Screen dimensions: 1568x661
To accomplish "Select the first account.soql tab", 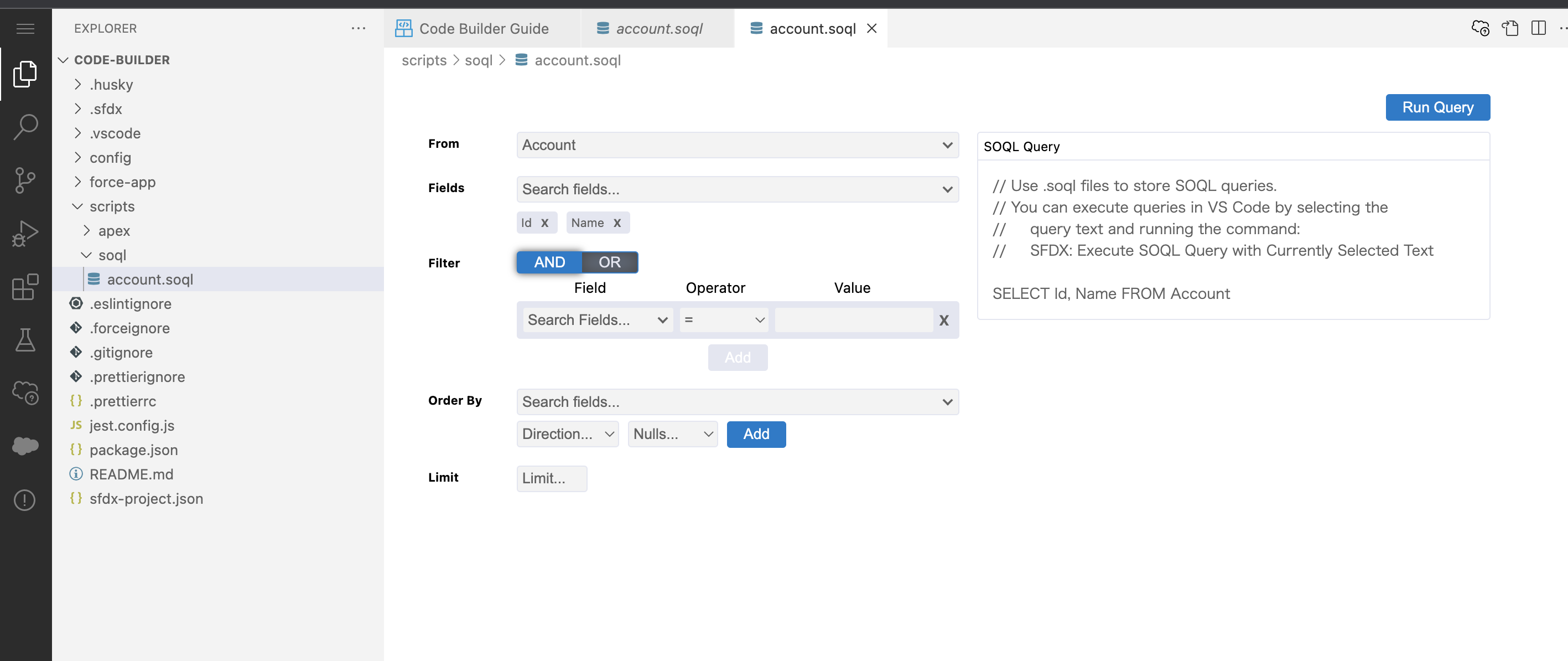I will (x=657, y=28).
